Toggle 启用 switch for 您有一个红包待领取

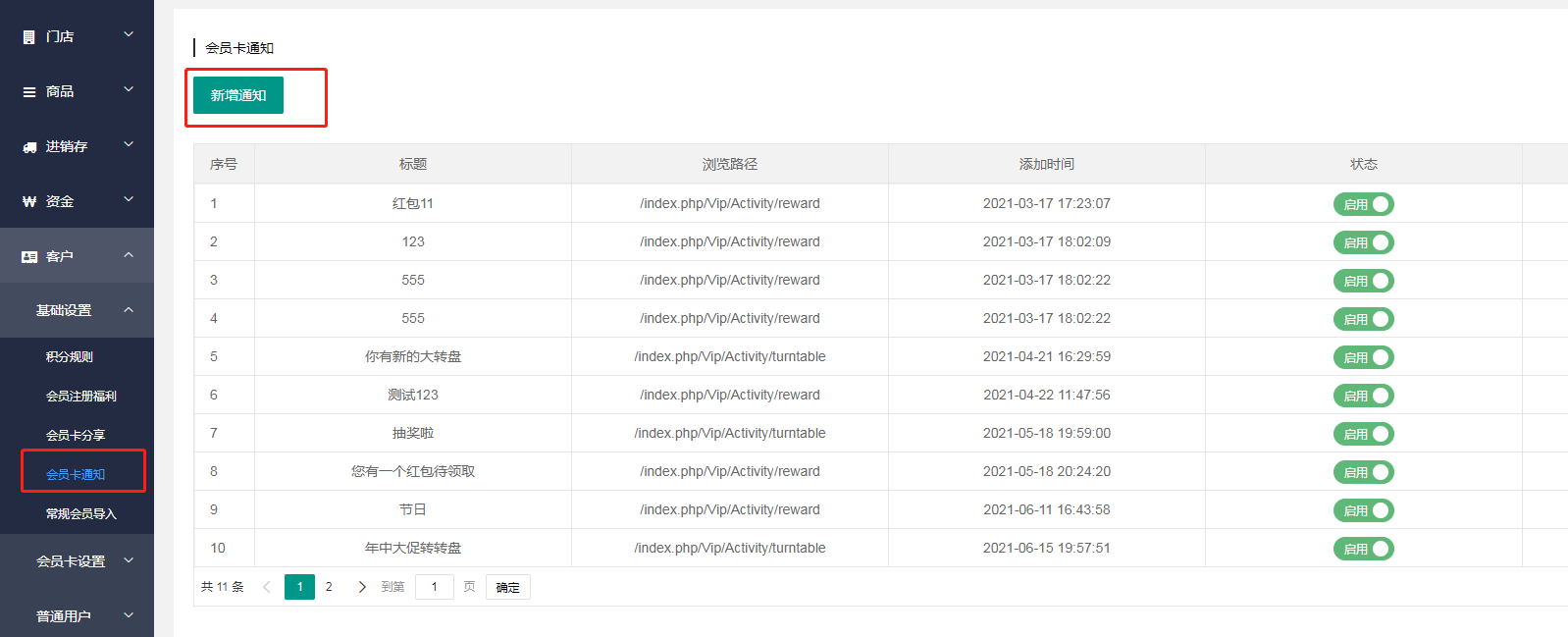1364,472
